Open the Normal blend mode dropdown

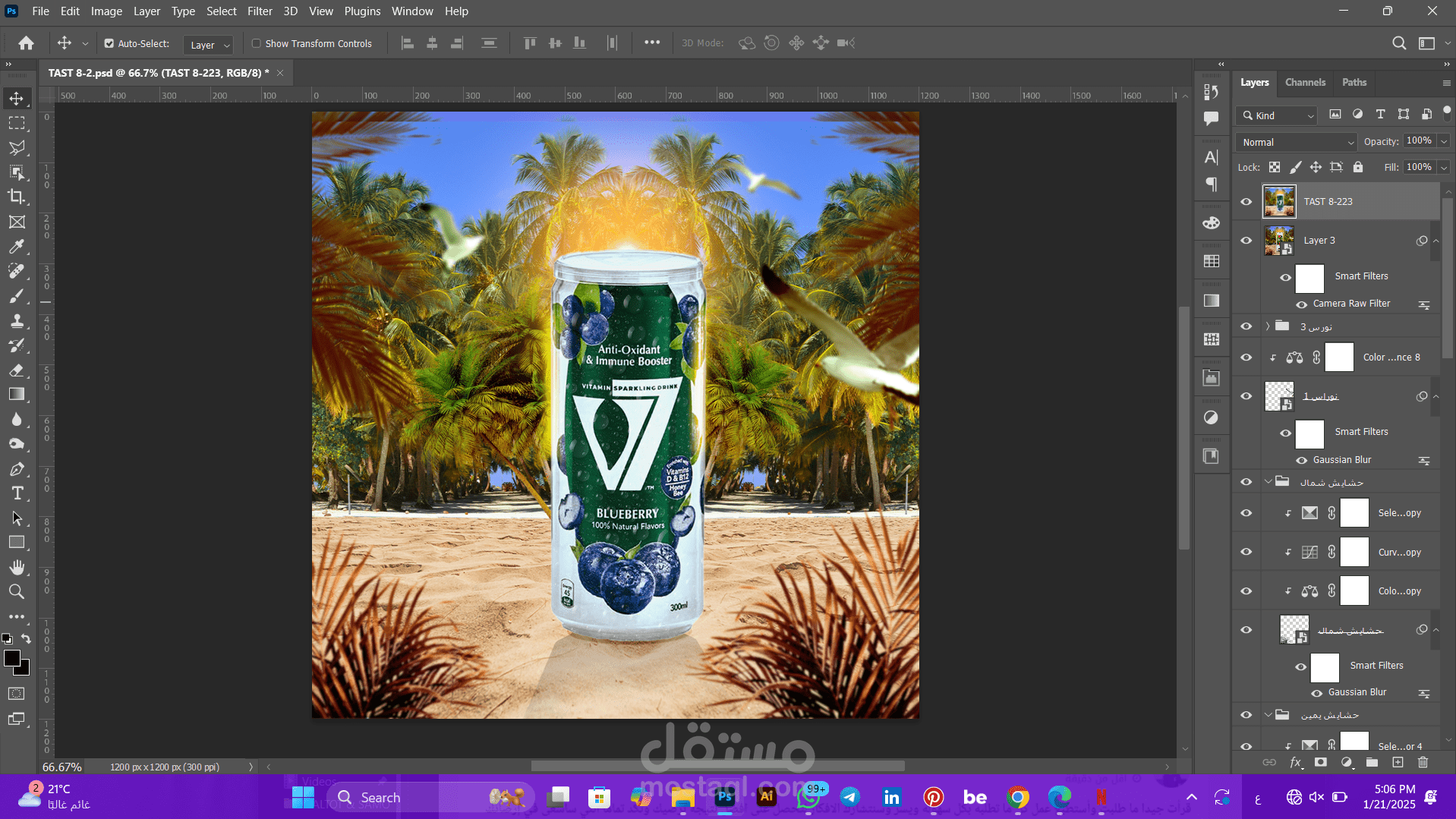pyautogui.click(x=1297, y=143)
